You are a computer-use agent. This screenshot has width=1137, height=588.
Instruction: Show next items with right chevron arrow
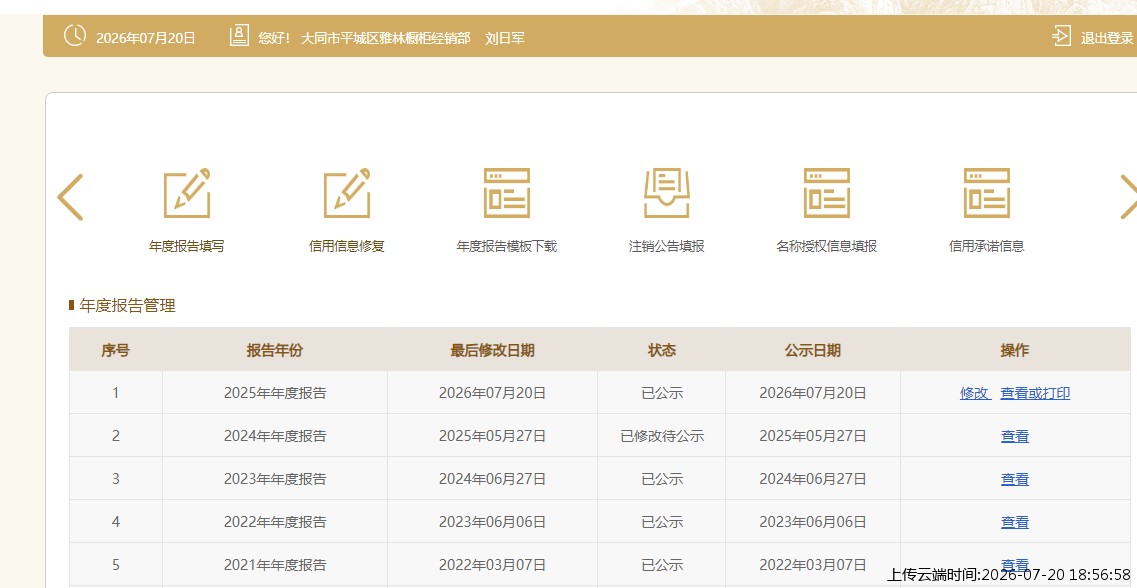tap(1128, 196)
